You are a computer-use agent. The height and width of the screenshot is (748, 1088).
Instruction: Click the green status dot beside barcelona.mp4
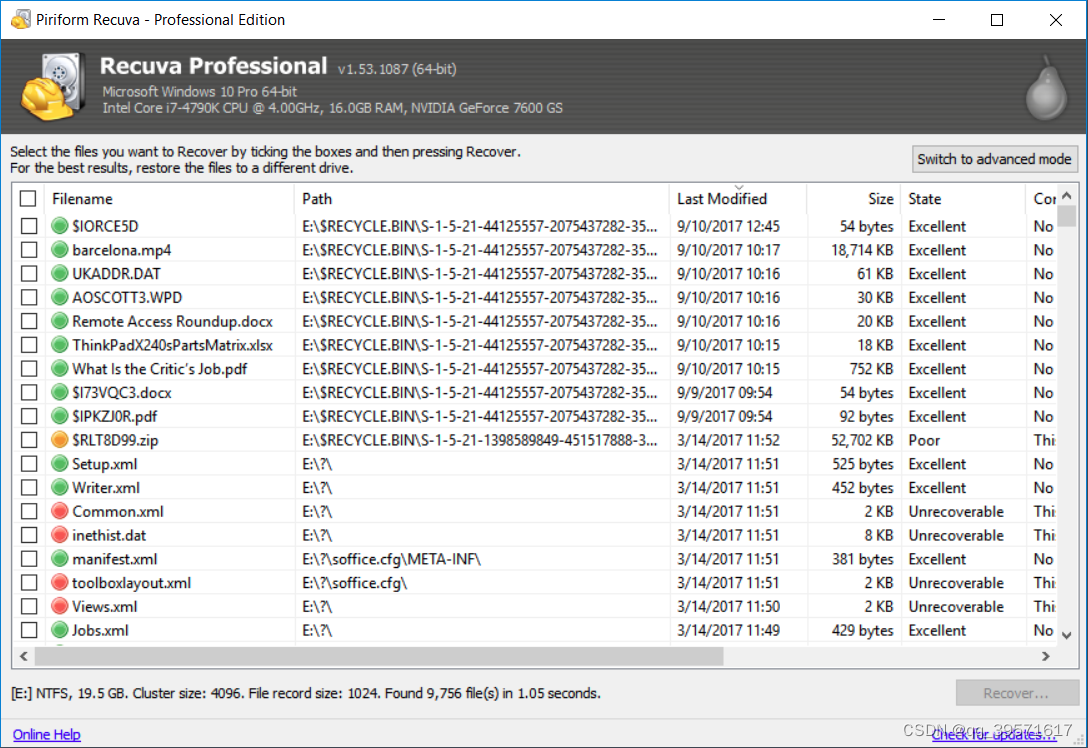(60, 250)
